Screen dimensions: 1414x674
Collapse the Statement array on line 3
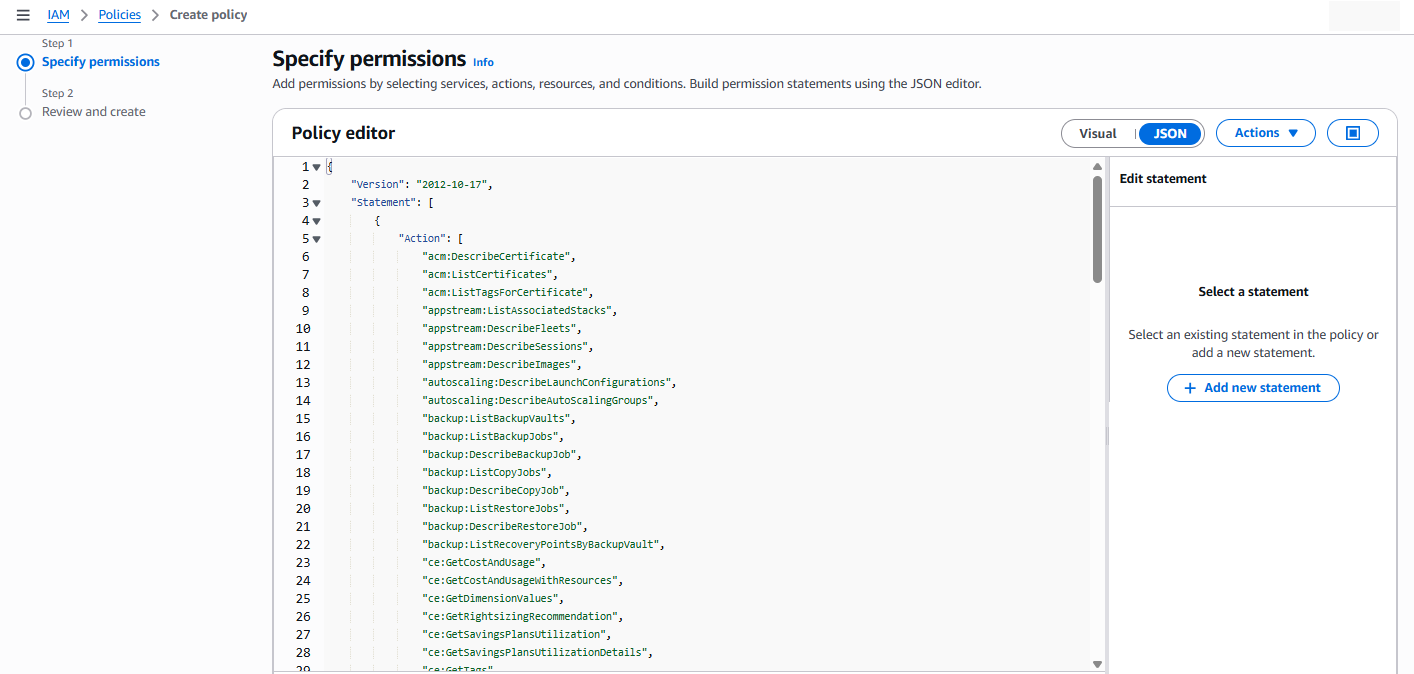(x=317, y=203)
